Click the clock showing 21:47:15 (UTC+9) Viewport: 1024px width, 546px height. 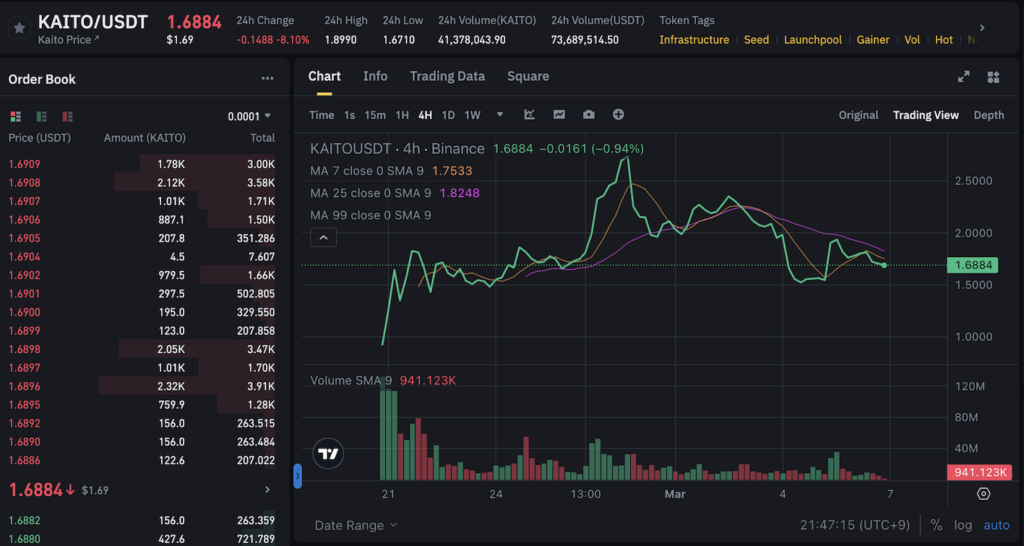tap(856, 525)
